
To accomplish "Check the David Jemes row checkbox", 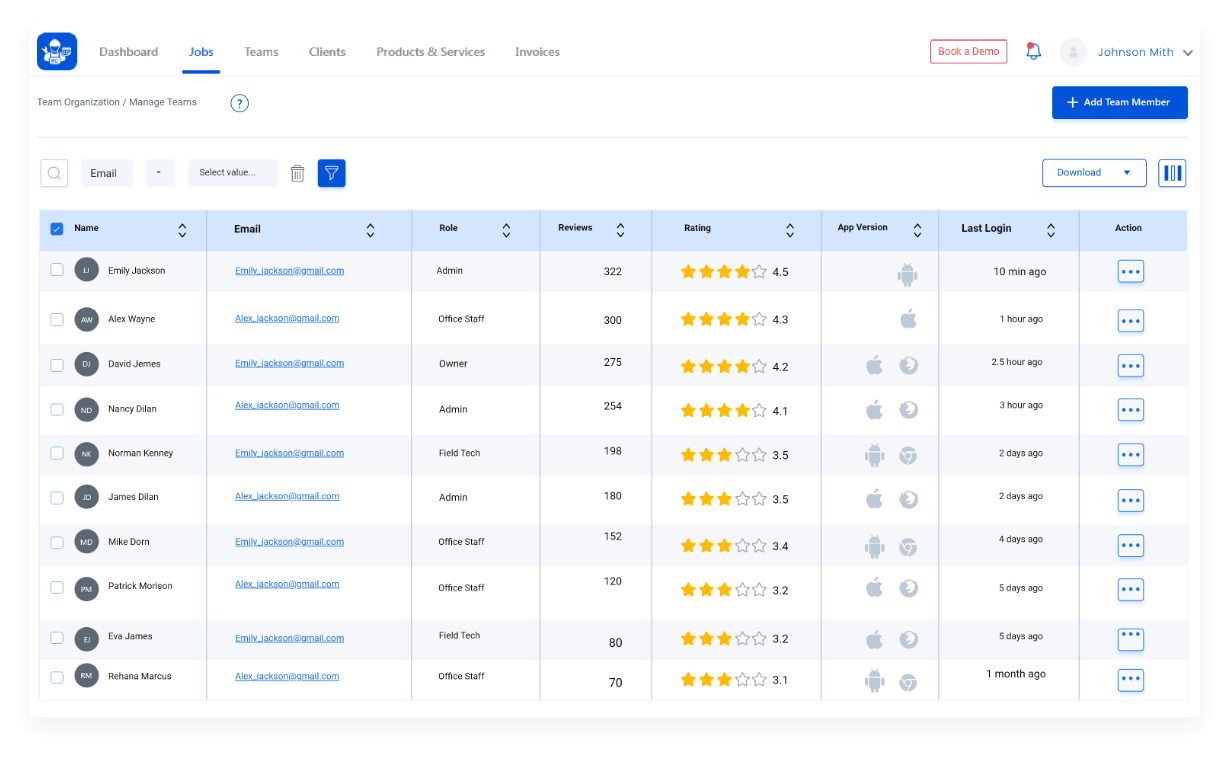I will click(x=57, y=365).
